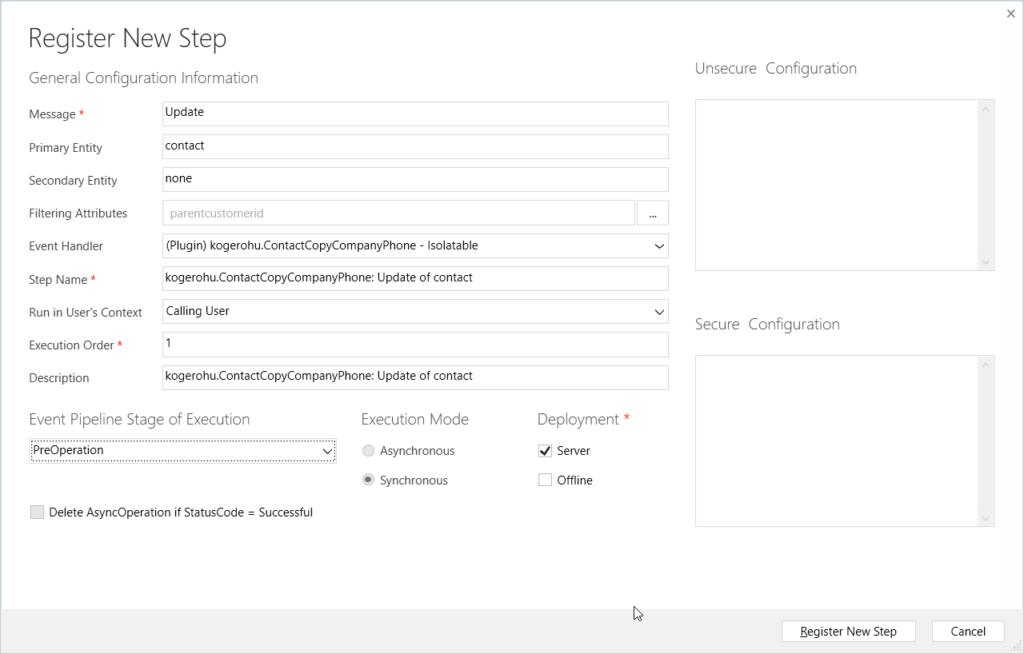
Task: Click the Cancel button
Action: coord(967,631)
